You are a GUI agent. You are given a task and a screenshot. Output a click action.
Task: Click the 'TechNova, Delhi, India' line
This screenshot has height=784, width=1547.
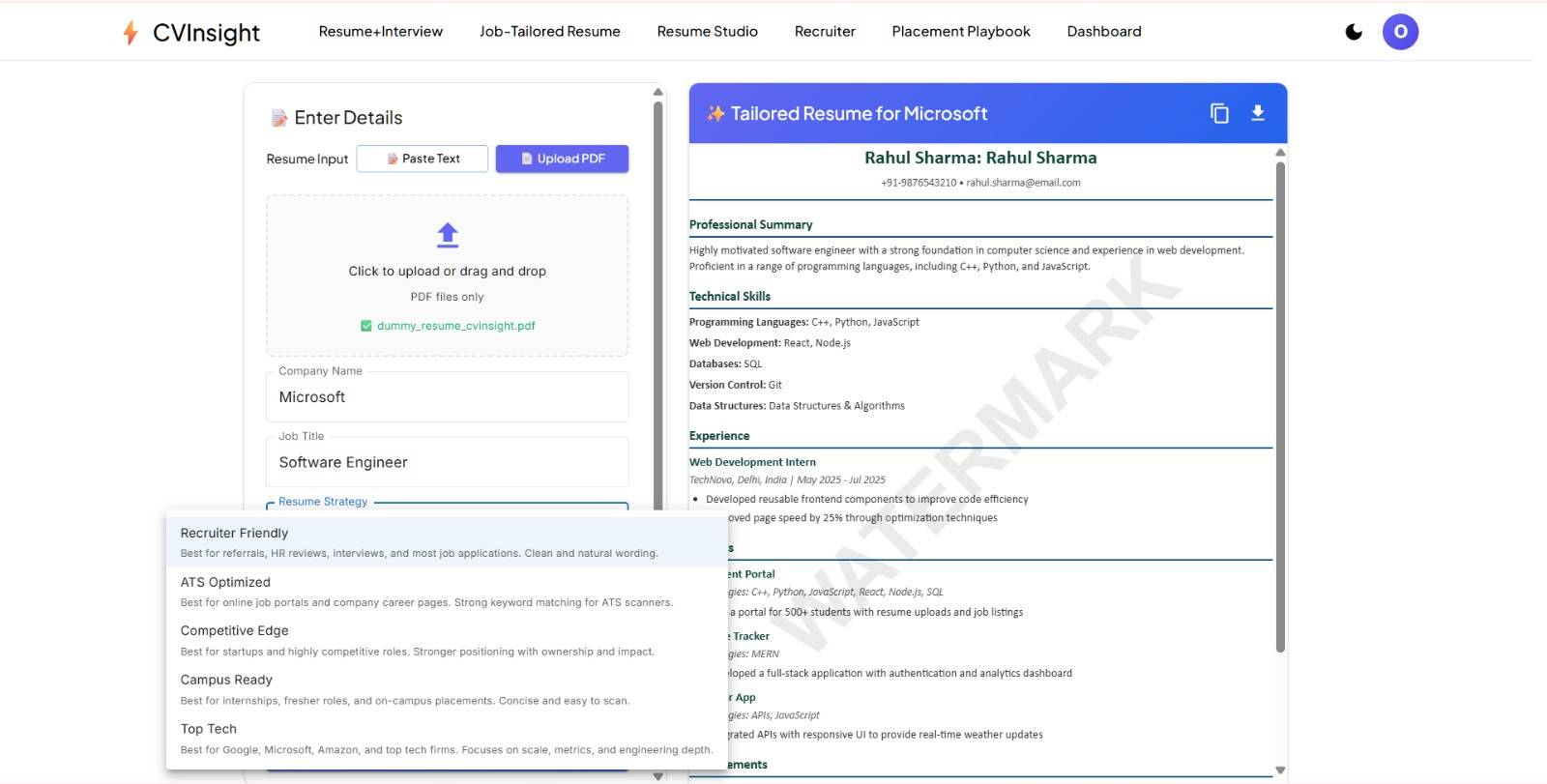tap(787, 479)
